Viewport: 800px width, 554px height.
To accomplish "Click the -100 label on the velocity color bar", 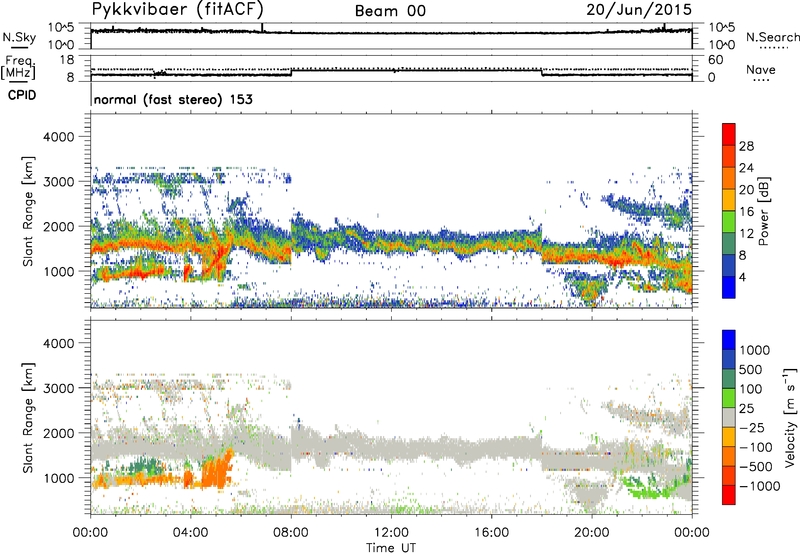I will pyautogui.click(x=755, y=447).
